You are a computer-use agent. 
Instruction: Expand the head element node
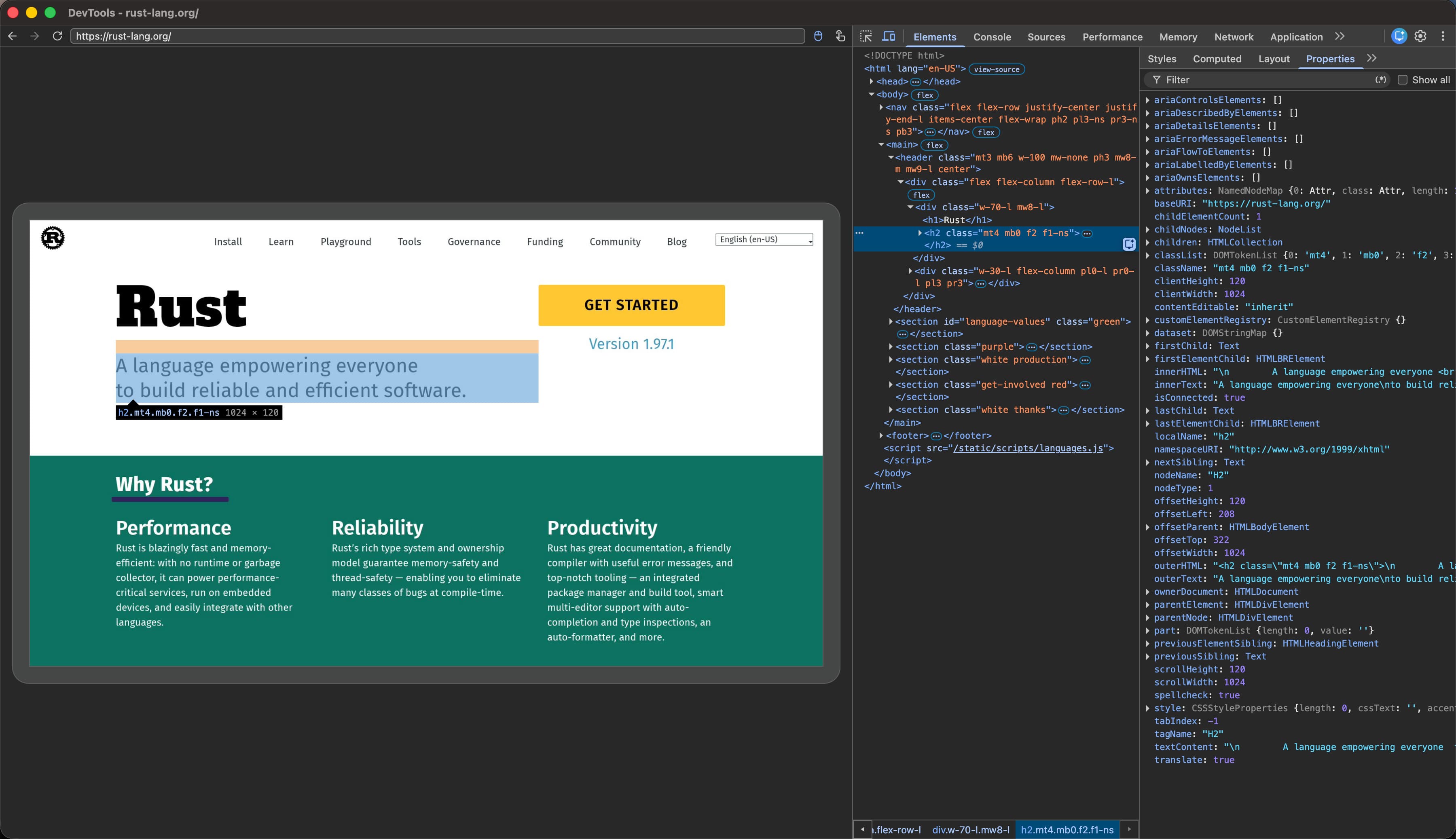[x=872, y=81]
